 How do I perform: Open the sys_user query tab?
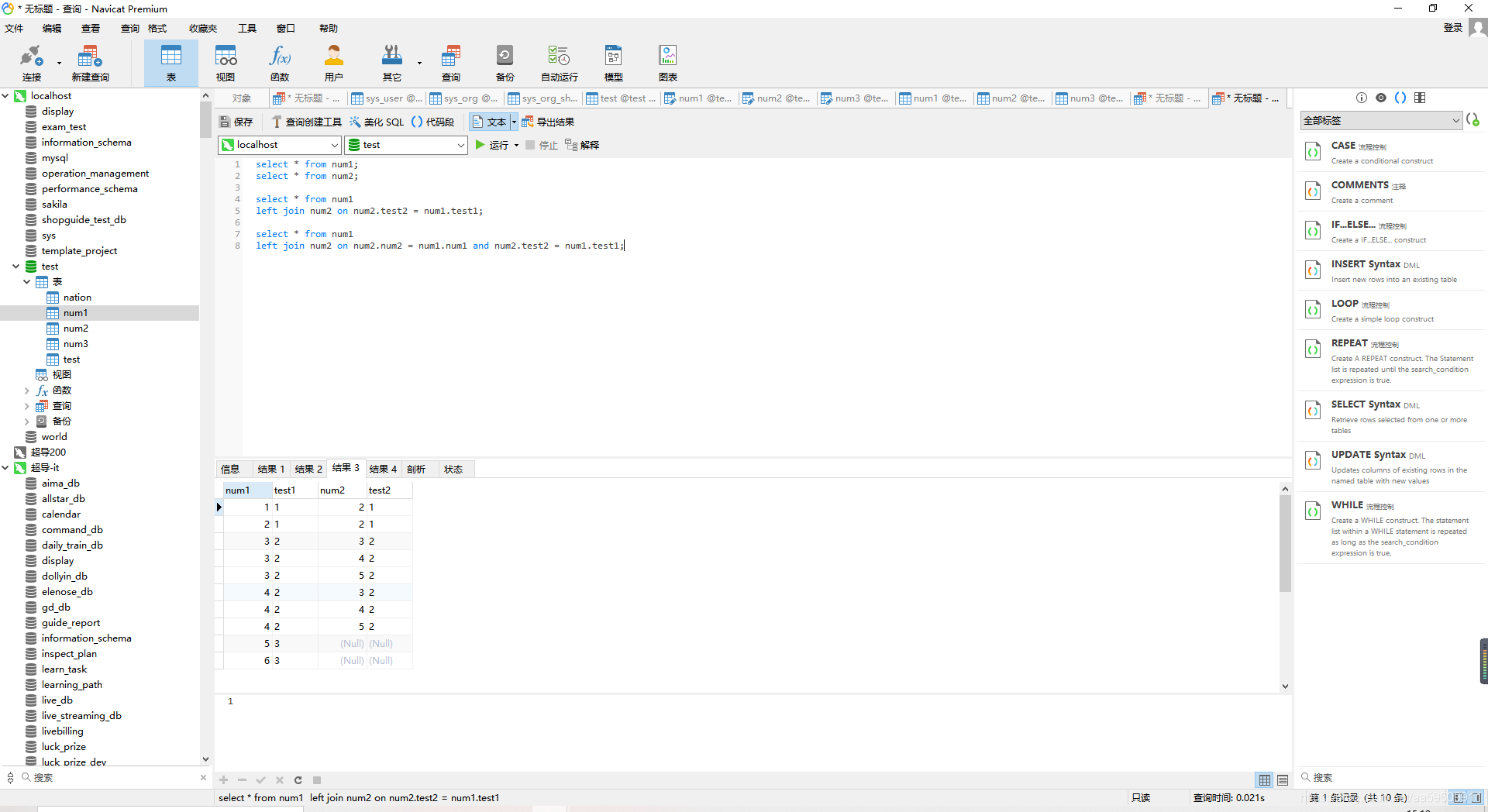click(386, 98)
